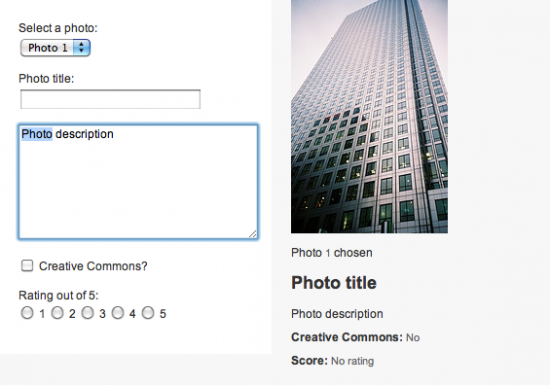Focus the Photo title text field
This screenshot has height=386, width=550.
tap(110, 99)
